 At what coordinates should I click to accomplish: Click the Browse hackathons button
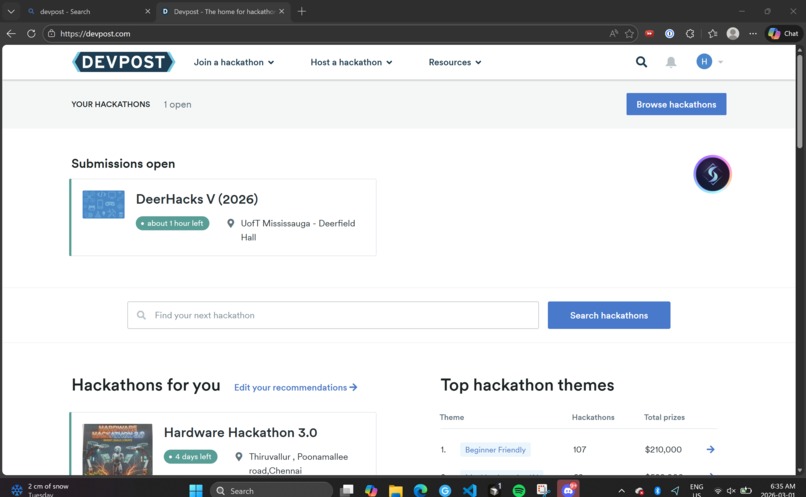coord(676,104)
